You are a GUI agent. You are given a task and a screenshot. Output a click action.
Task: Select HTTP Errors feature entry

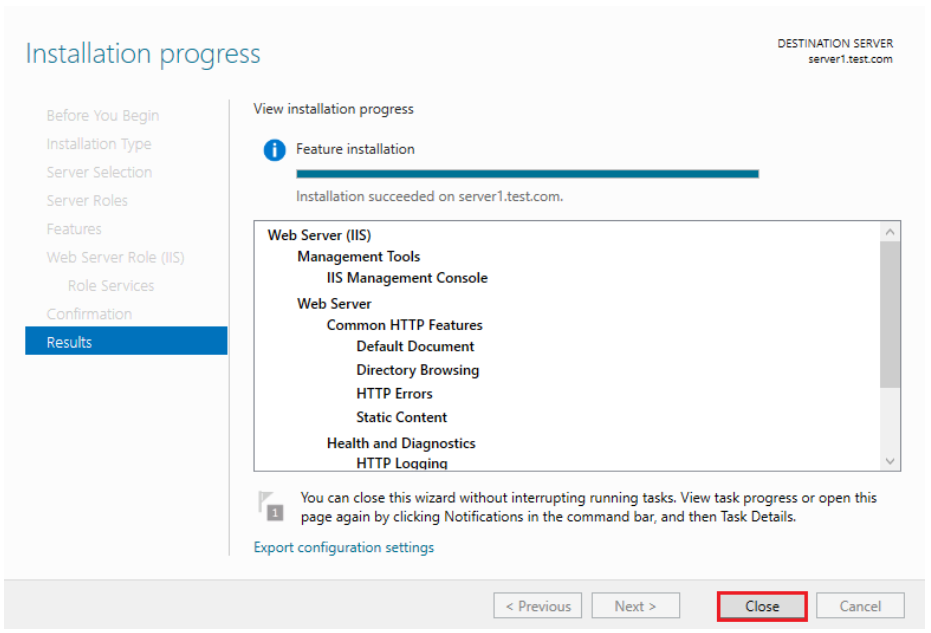coord(394,394)
